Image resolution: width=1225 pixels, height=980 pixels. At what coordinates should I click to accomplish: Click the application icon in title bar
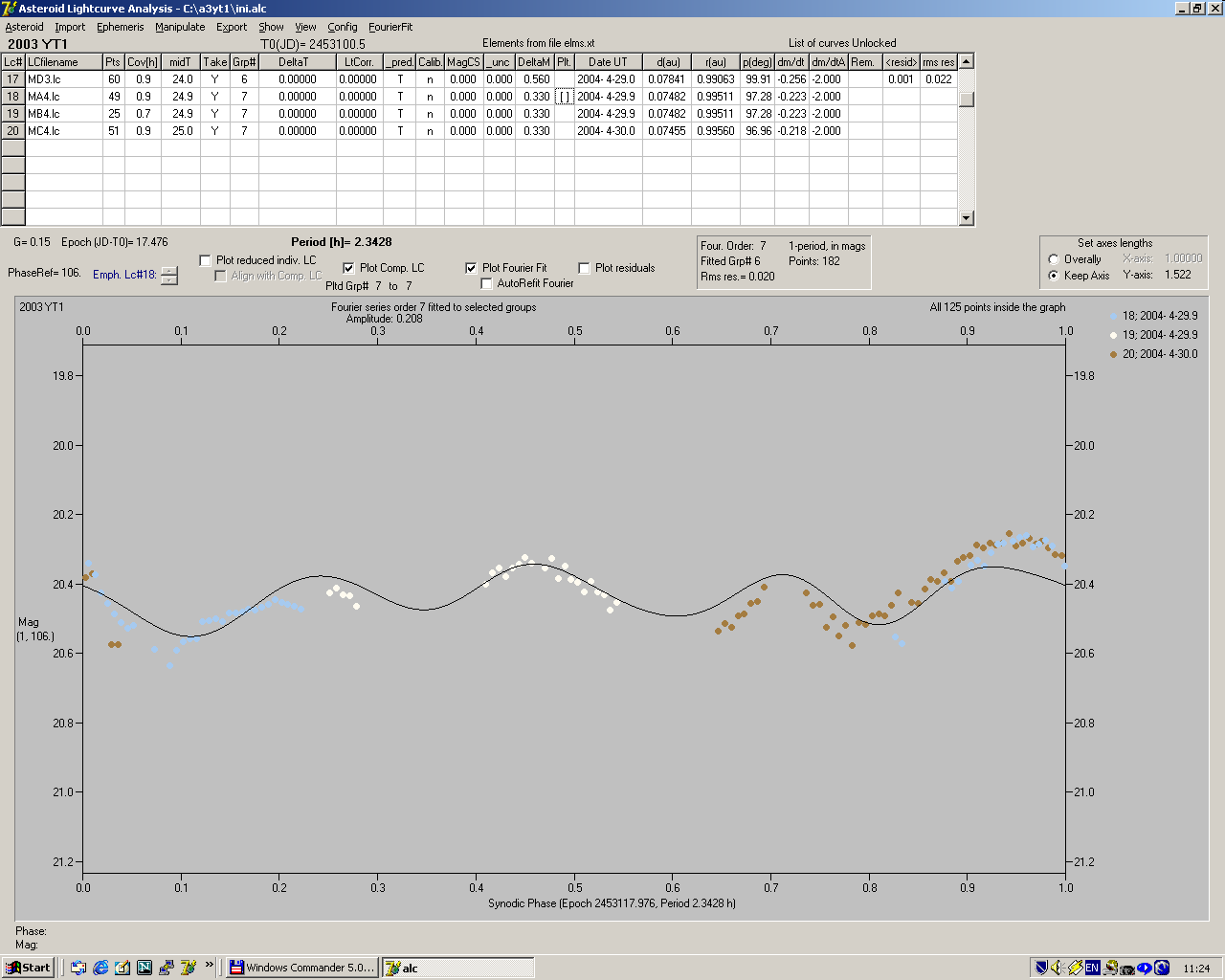pyautogui.click(x=10, y=9)
